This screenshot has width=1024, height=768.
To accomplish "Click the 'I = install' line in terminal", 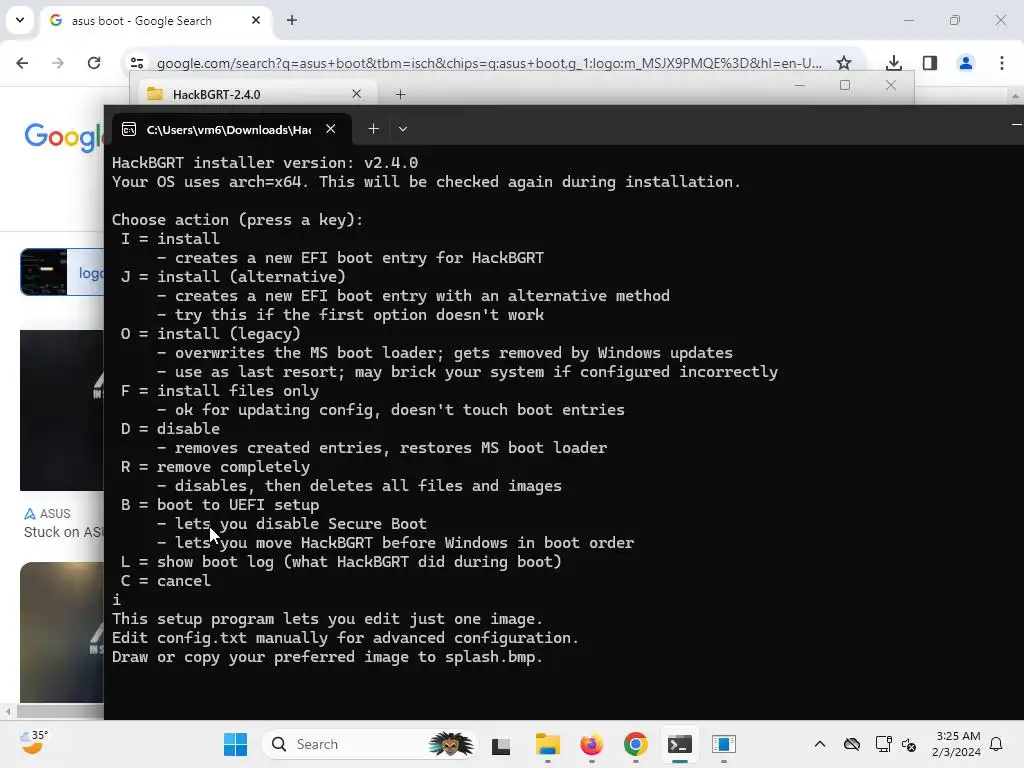I will [x=170, y=238].
